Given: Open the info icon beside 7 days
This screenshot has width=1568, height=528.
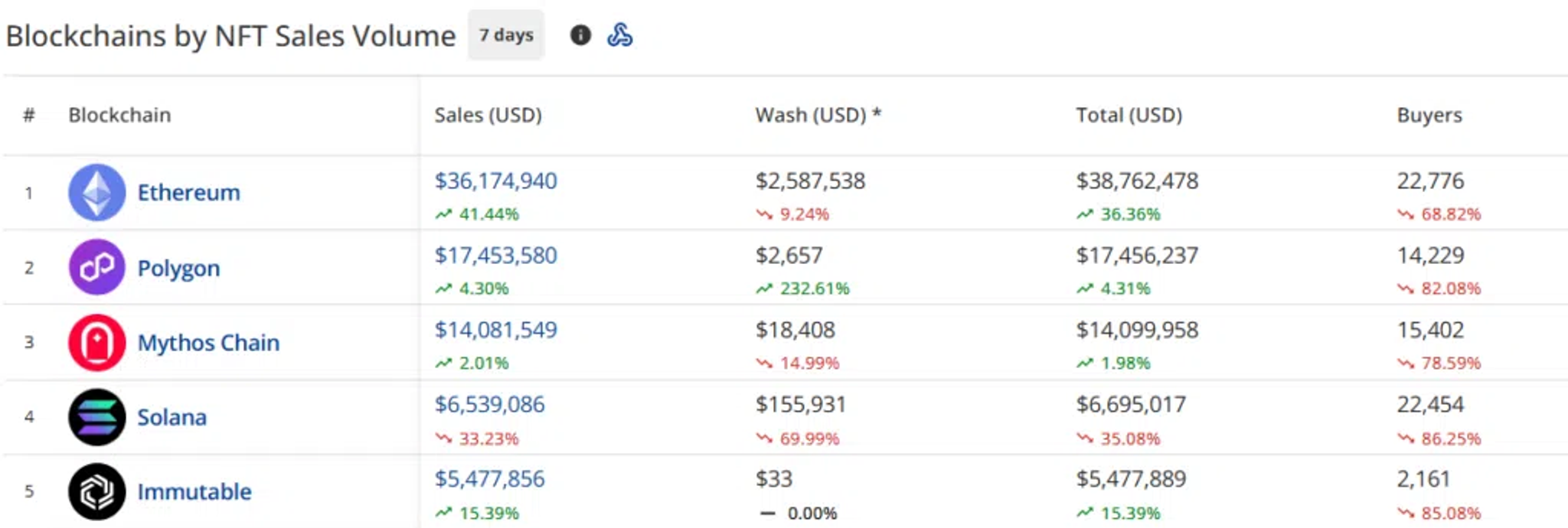Looking at the screenshot, I should click(580, 35).
